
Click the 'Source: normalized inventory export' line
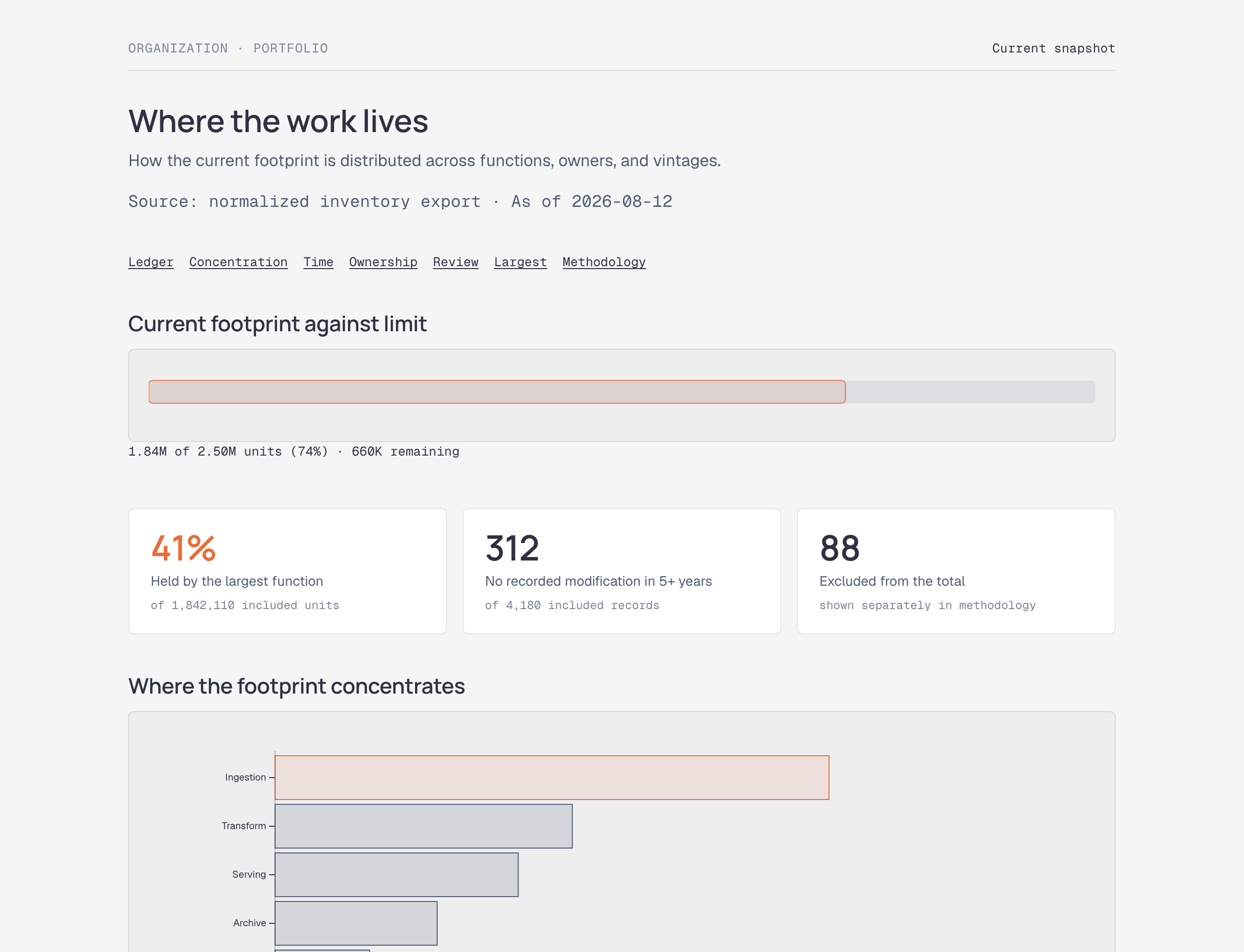coord(400,201)
